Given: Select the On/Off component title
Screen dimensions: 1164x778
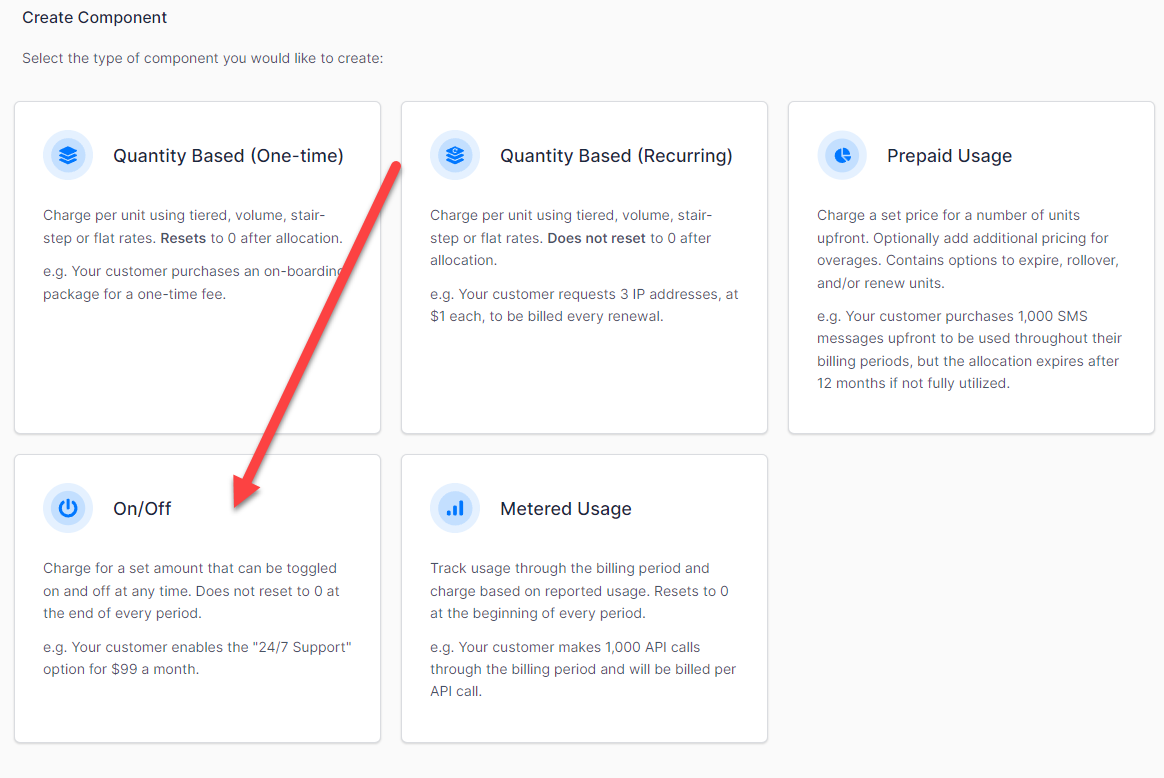Looking at the screenshot, I should tap(142, 509).
